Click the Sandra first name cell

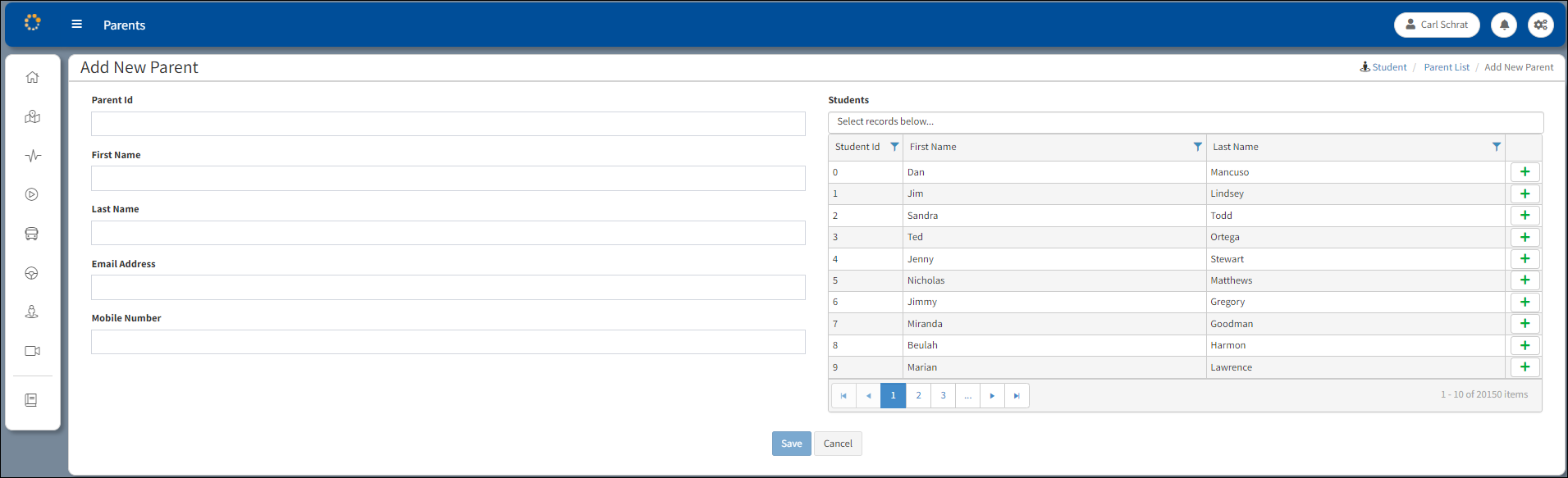pos(1054,216)
